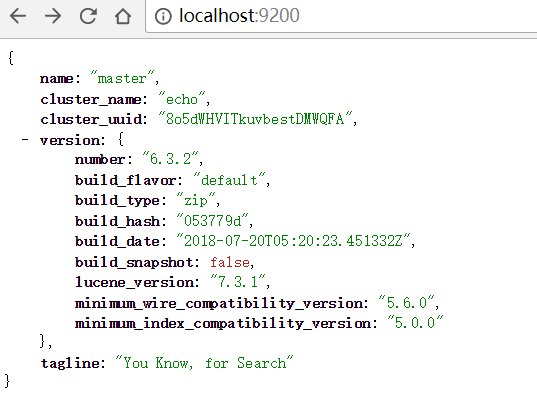The height and width of the screenshot is (399, 537).
Task: Select the tagline key
Action: (70, 363)
